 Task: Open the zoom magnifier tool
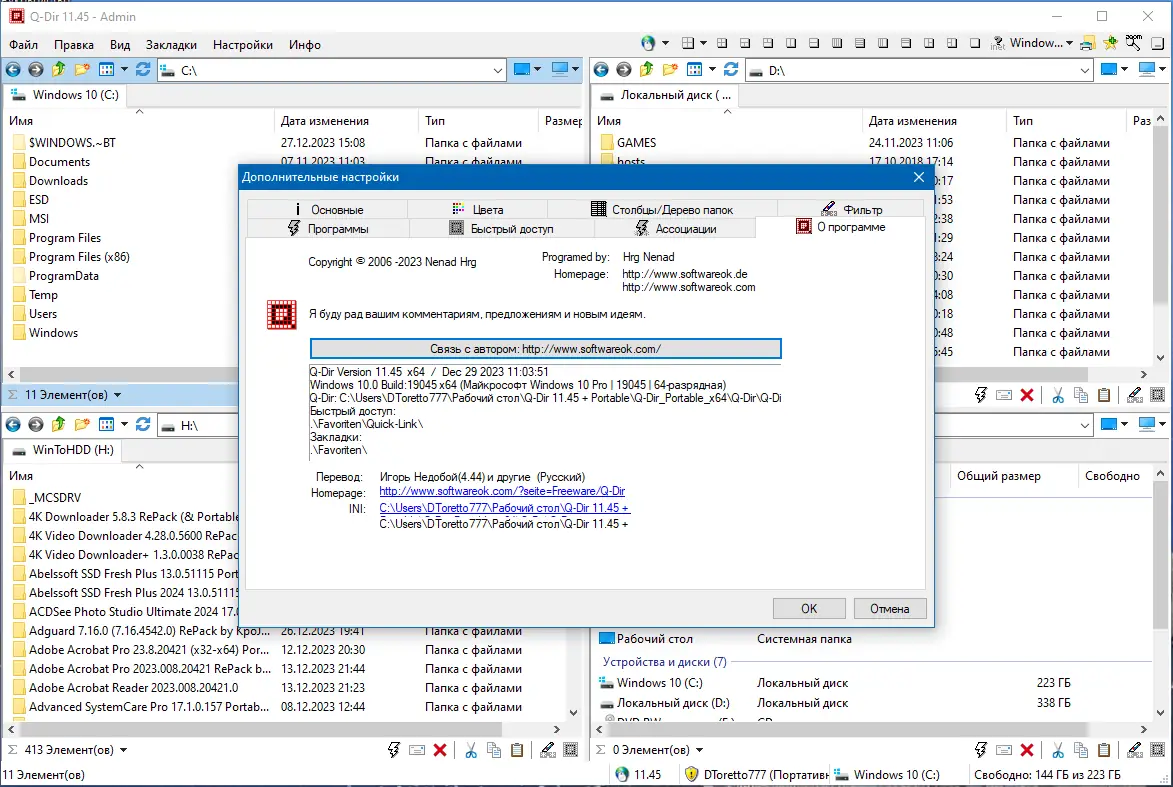tap(1134, 43)
